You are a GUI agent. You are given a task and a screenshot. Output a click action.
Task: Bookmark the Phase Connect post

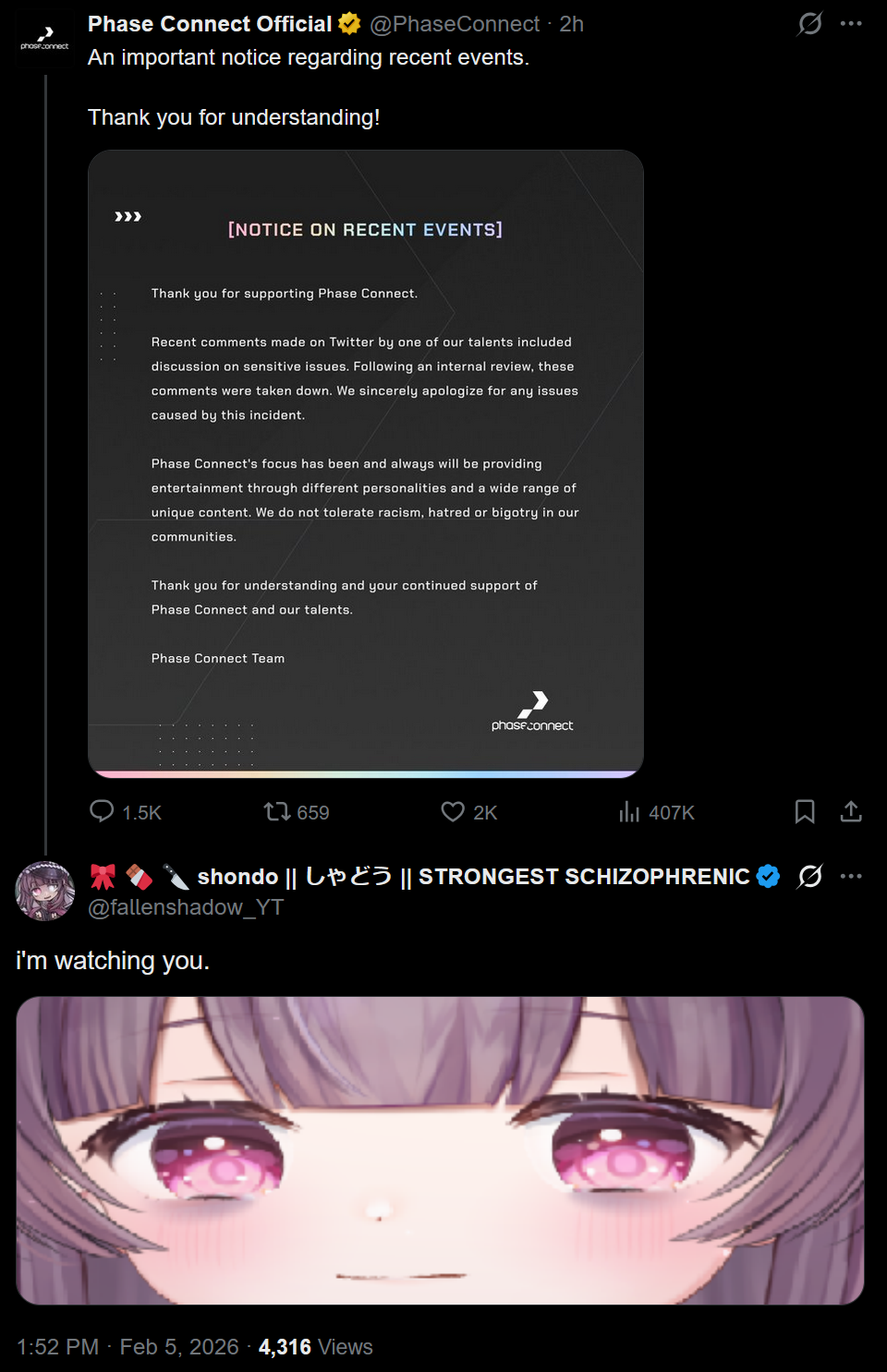pos(805,811)
